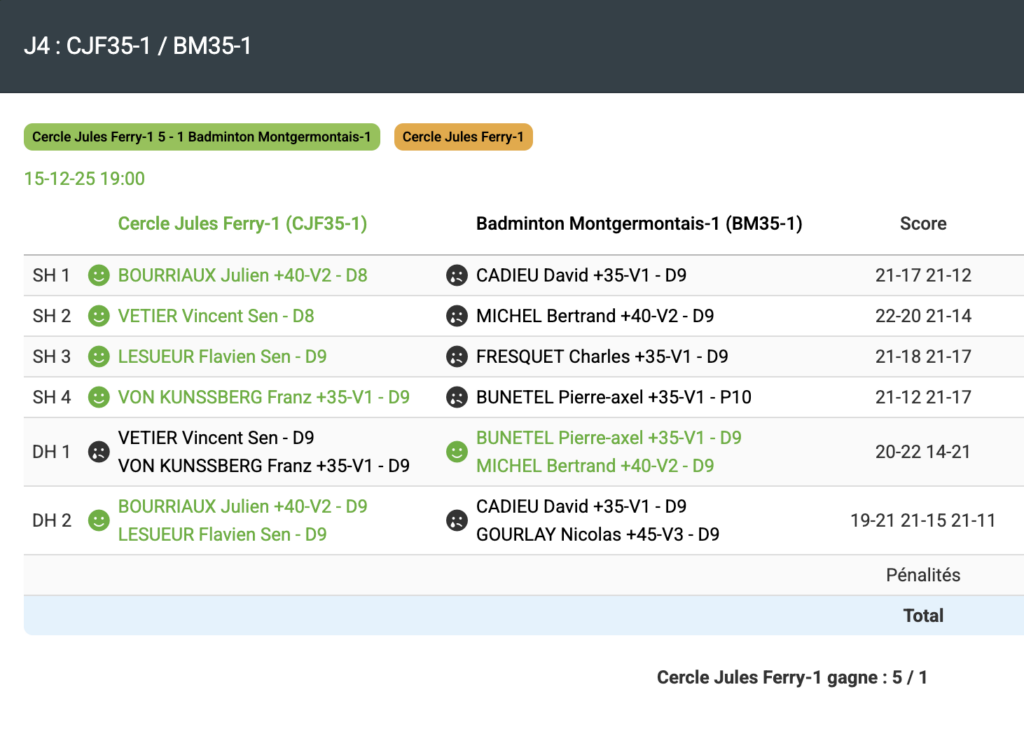Open Badminton Montgermontais-1 (BM35-1) team header
The image size is (1024, 741).
[x=639, y=224]
